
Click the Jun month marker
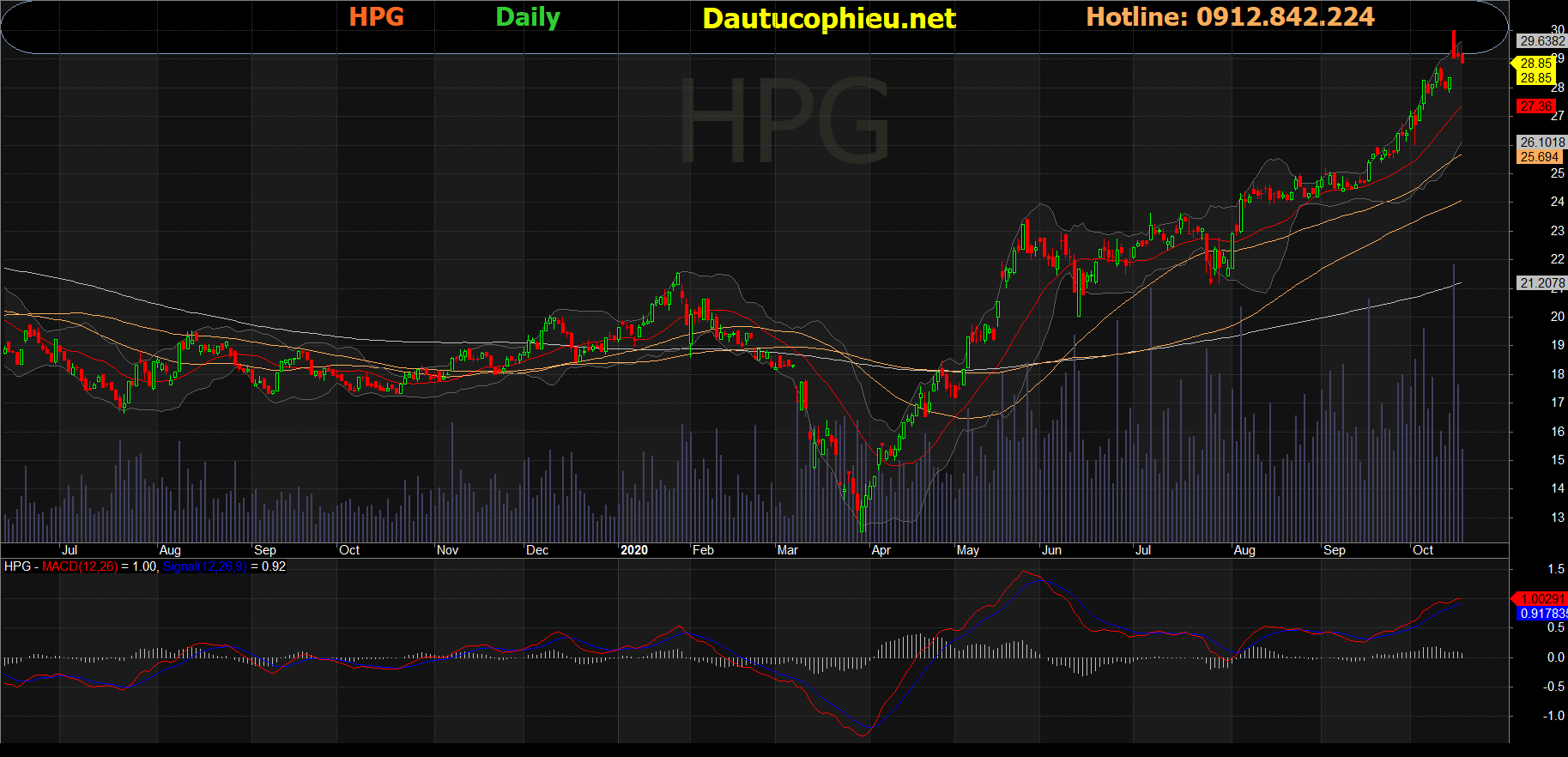pyautogui.click(x=1051, y=550)
